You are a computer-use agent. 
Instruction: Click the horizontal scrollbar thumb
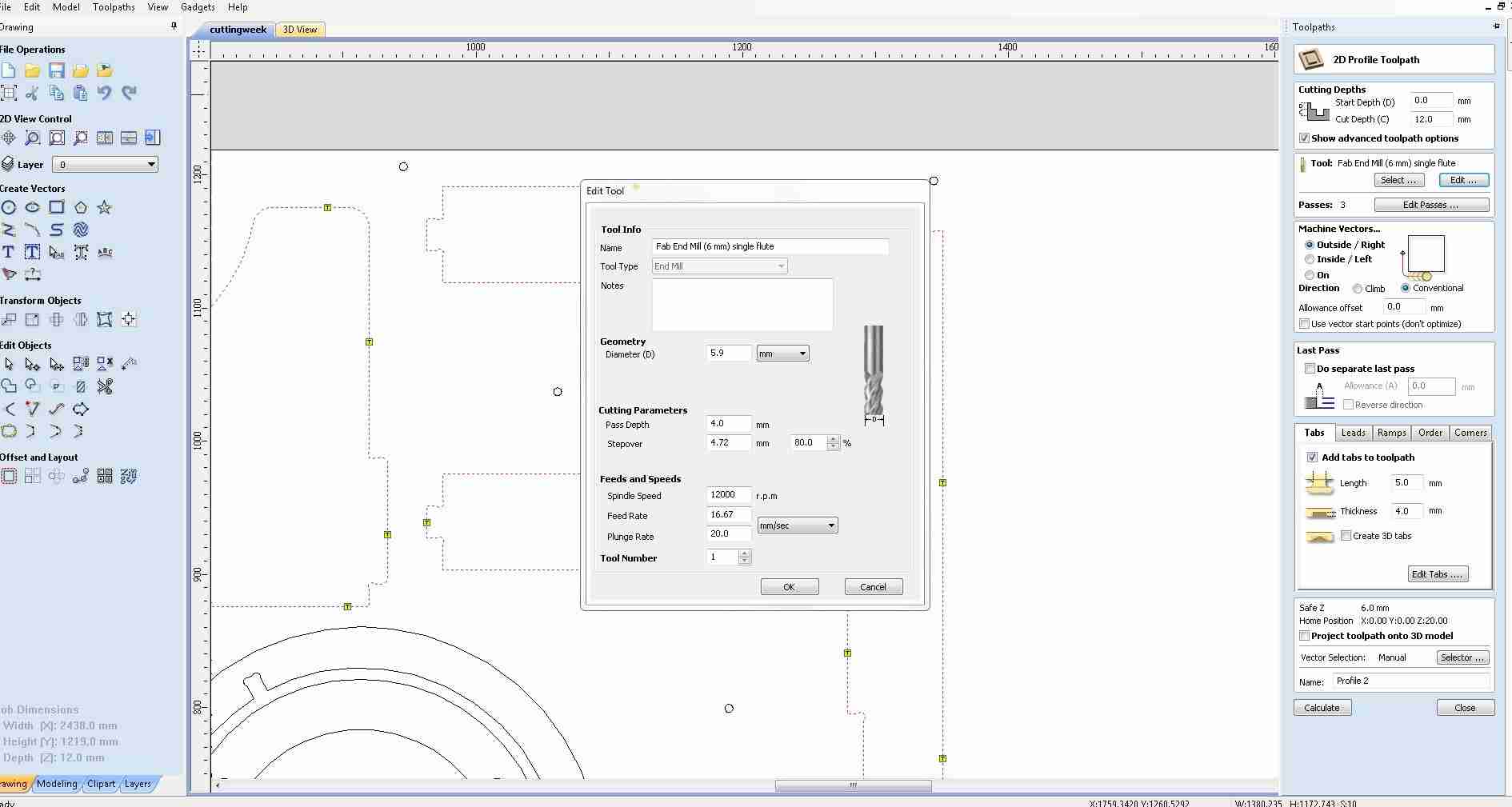coord(853,785)
